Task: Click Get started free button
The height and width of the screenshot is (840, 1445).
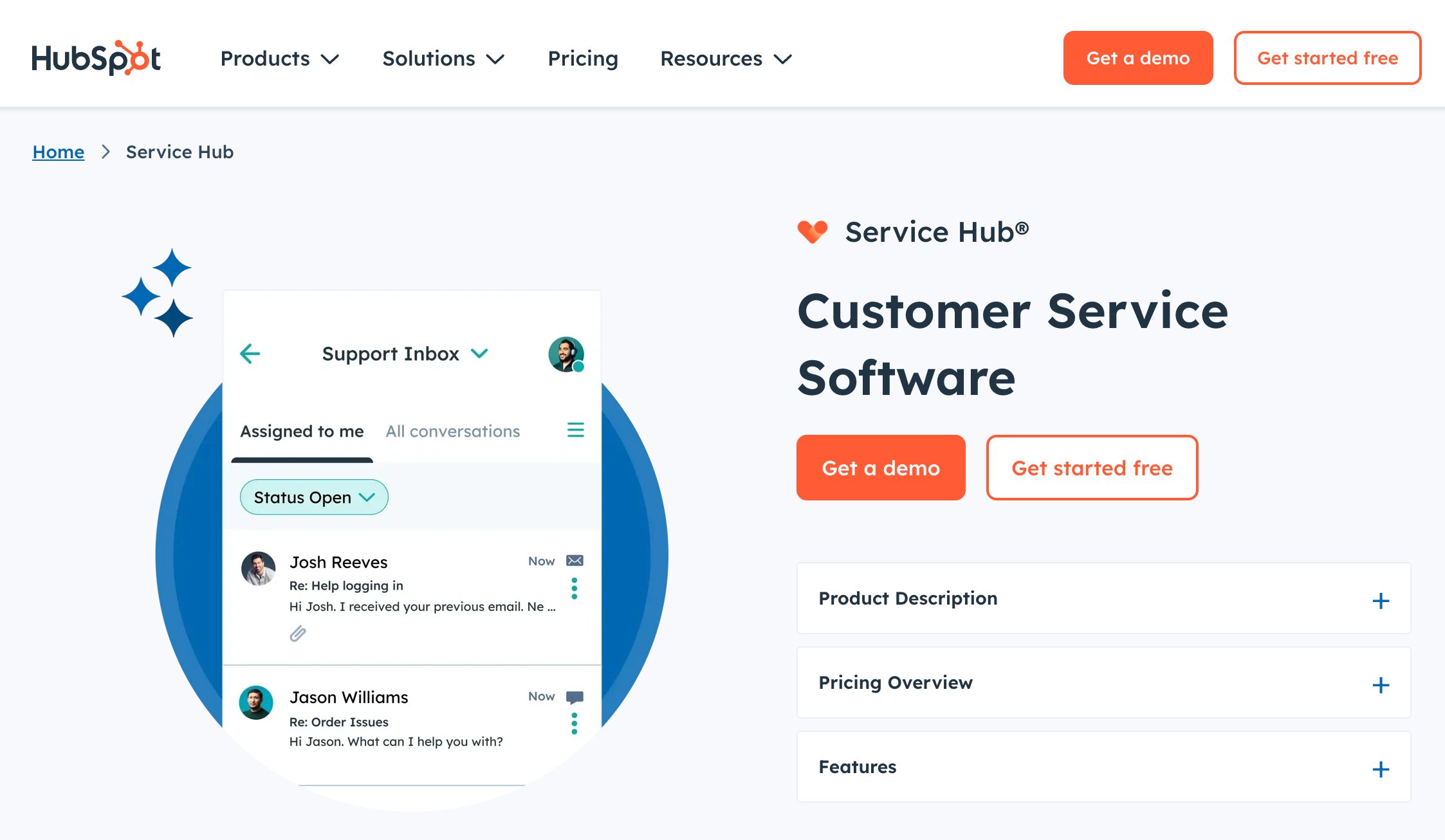Action: pos(1328,57)
